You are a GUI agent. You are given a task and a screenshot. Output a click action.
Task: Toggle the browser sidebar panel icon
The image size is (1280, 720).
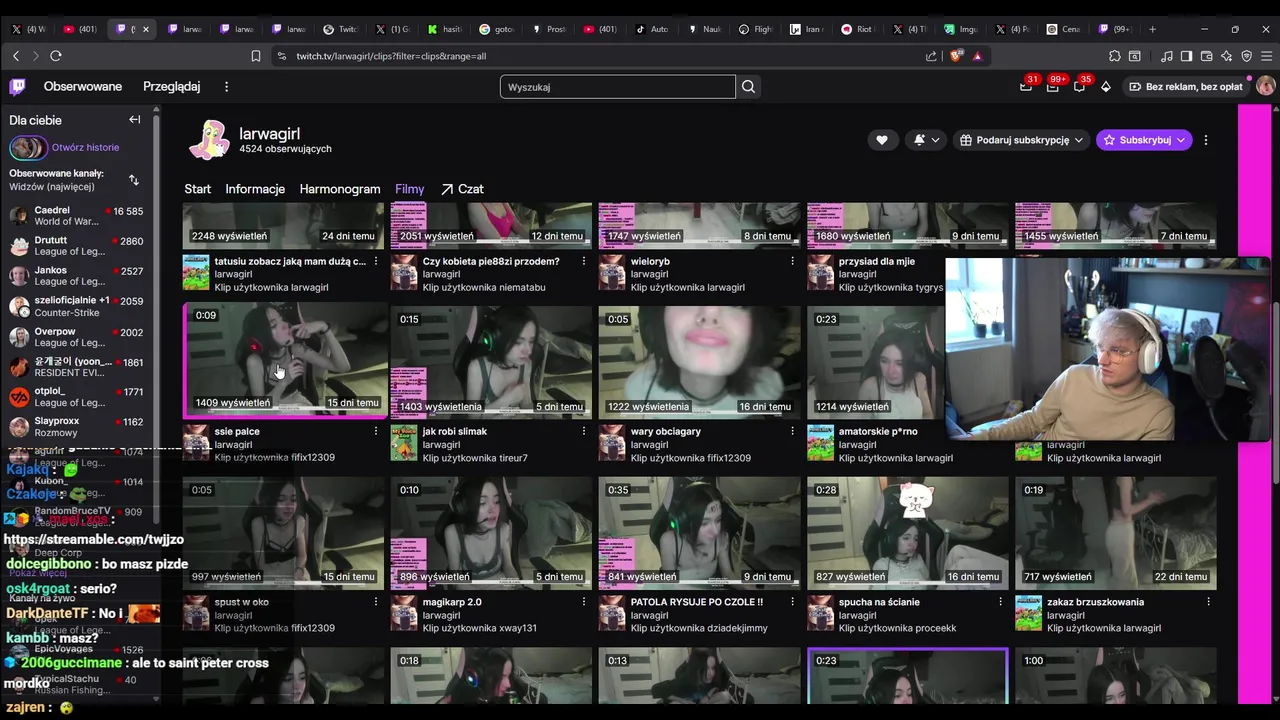coord(1186,56)
